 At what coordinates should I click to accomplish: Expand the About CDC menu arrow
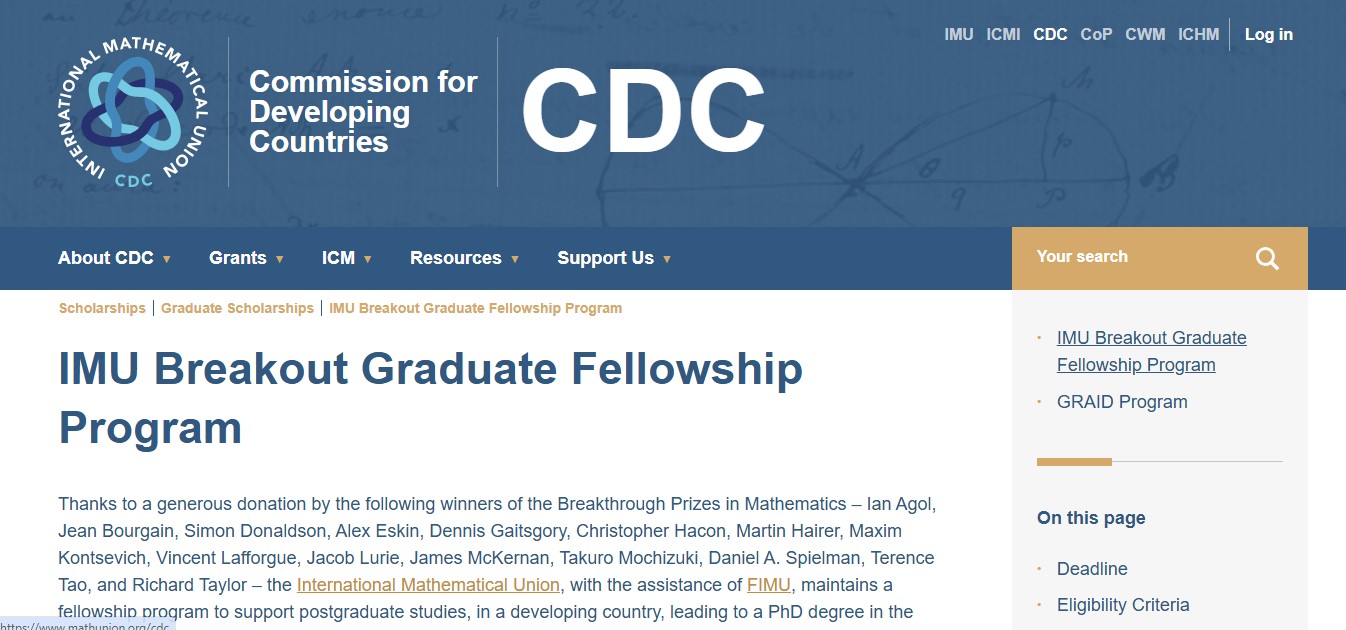click(167, 259)
